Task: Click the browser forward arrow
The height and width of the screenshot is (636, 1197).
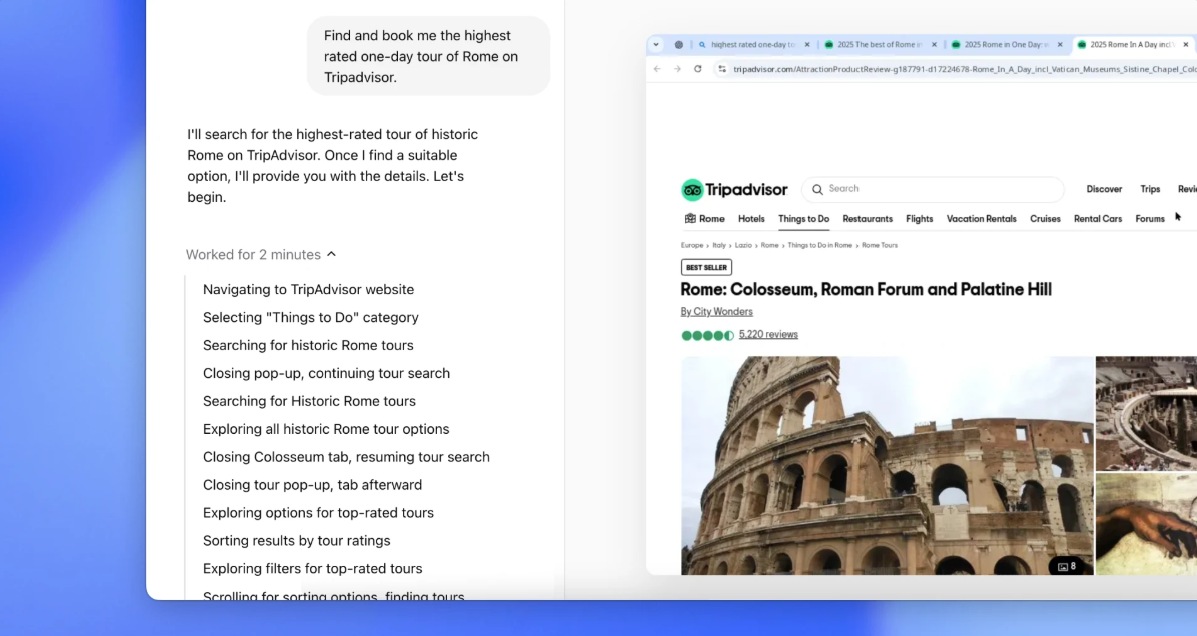Action: 677,69
